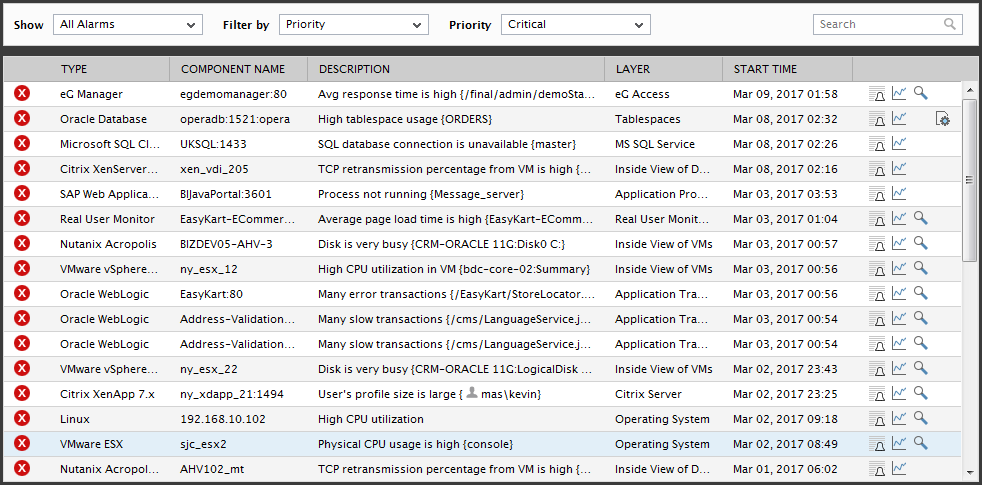
Task: Open alarm details icon for UKSQL:1433 row
Action: pos(877,145)
